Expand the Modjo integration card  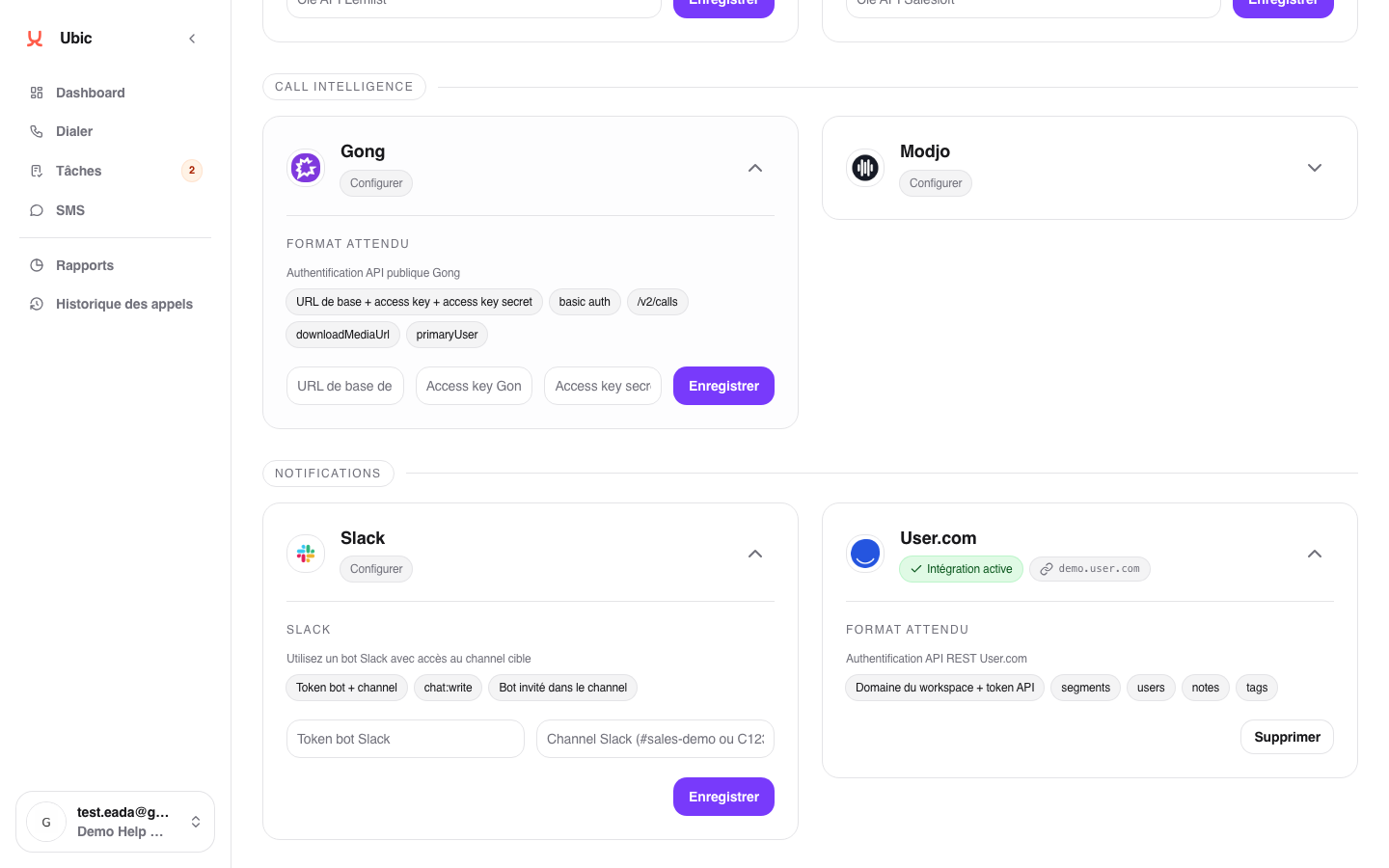[x=1315, y=168]
